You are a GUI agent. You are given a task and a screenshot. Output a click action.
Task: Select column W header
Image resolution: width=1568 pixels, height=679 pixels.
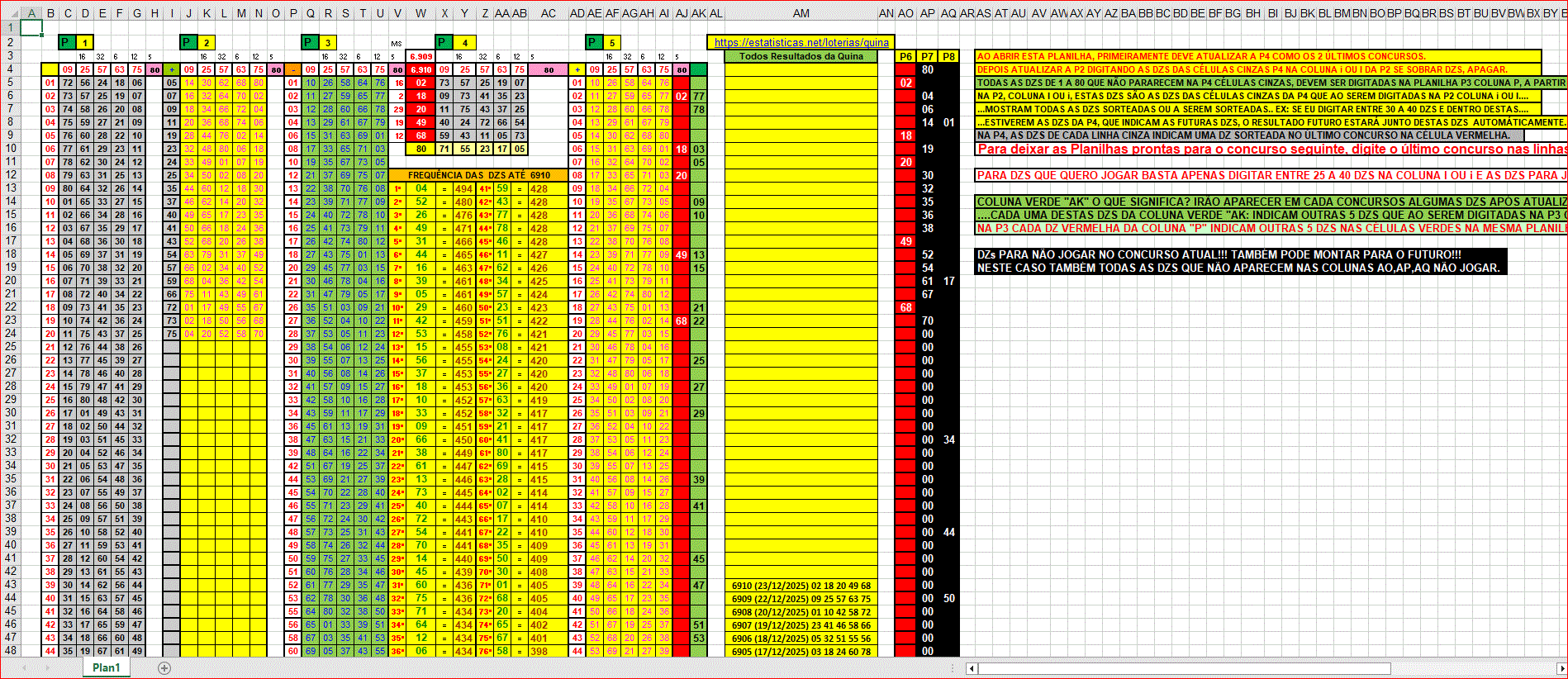(421, 13)
